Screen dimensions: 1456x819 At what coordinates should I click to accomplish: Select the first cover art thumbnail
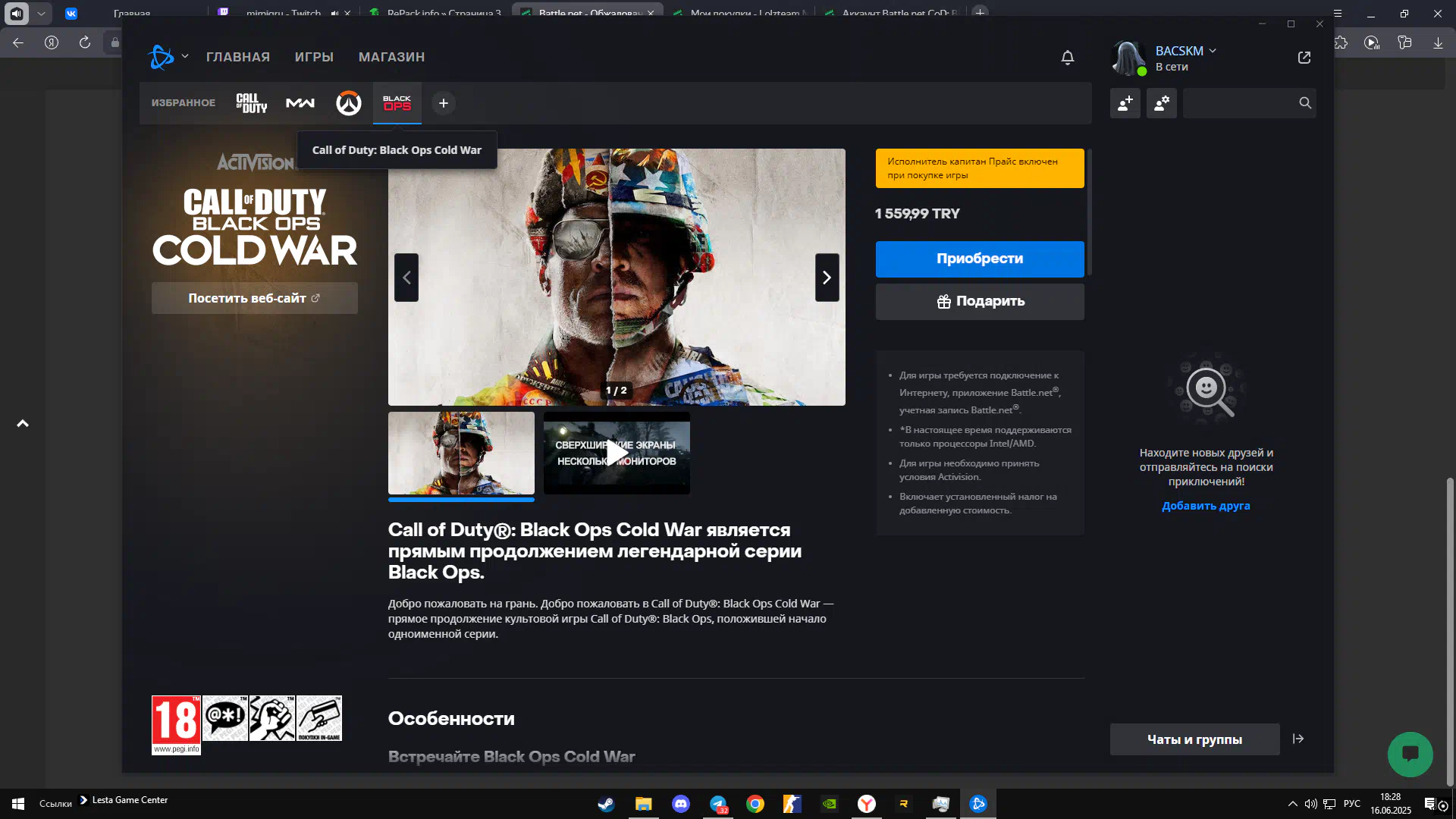(461, 453)
